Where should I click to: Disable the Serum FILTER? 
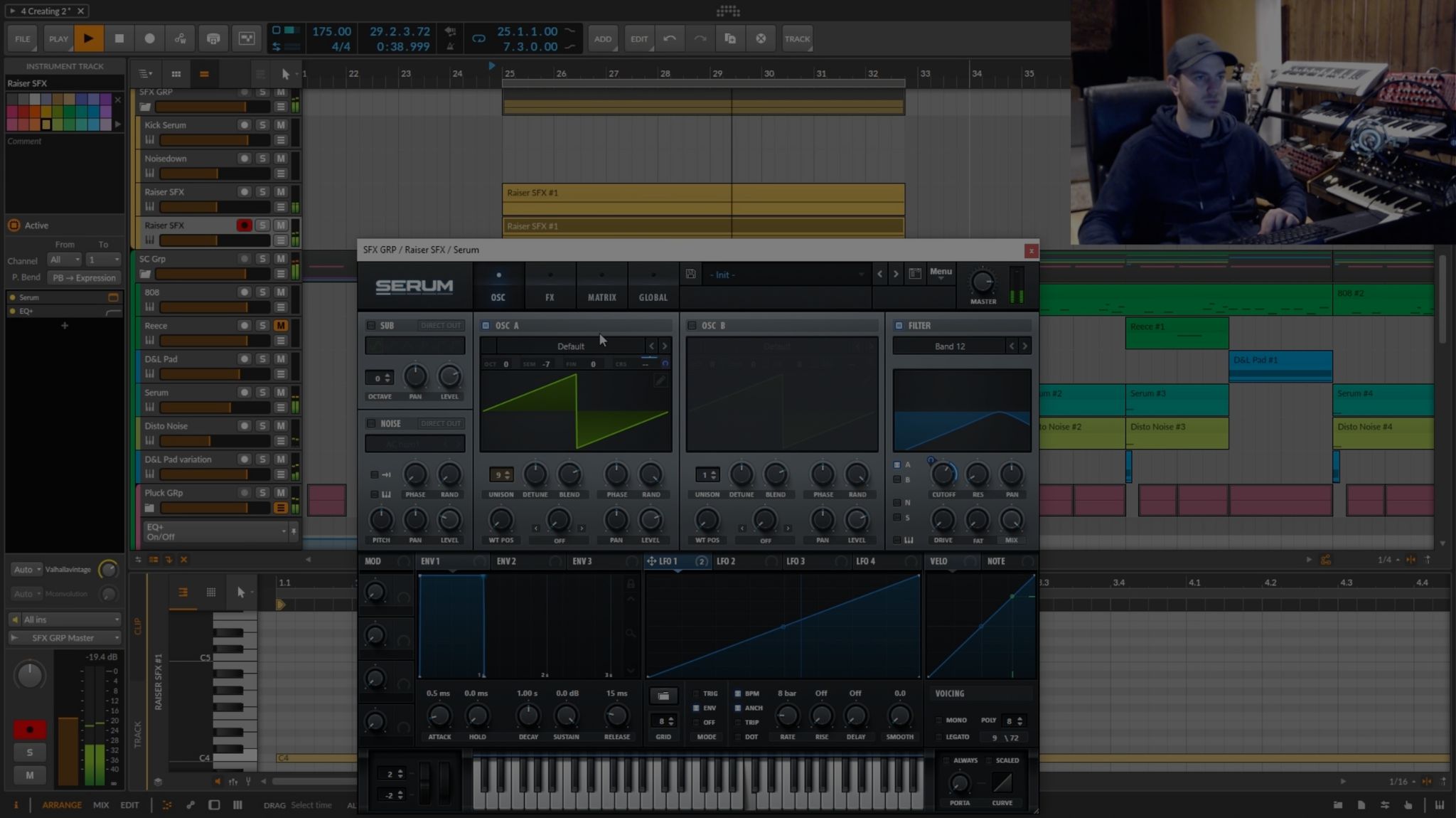[899, 326]
